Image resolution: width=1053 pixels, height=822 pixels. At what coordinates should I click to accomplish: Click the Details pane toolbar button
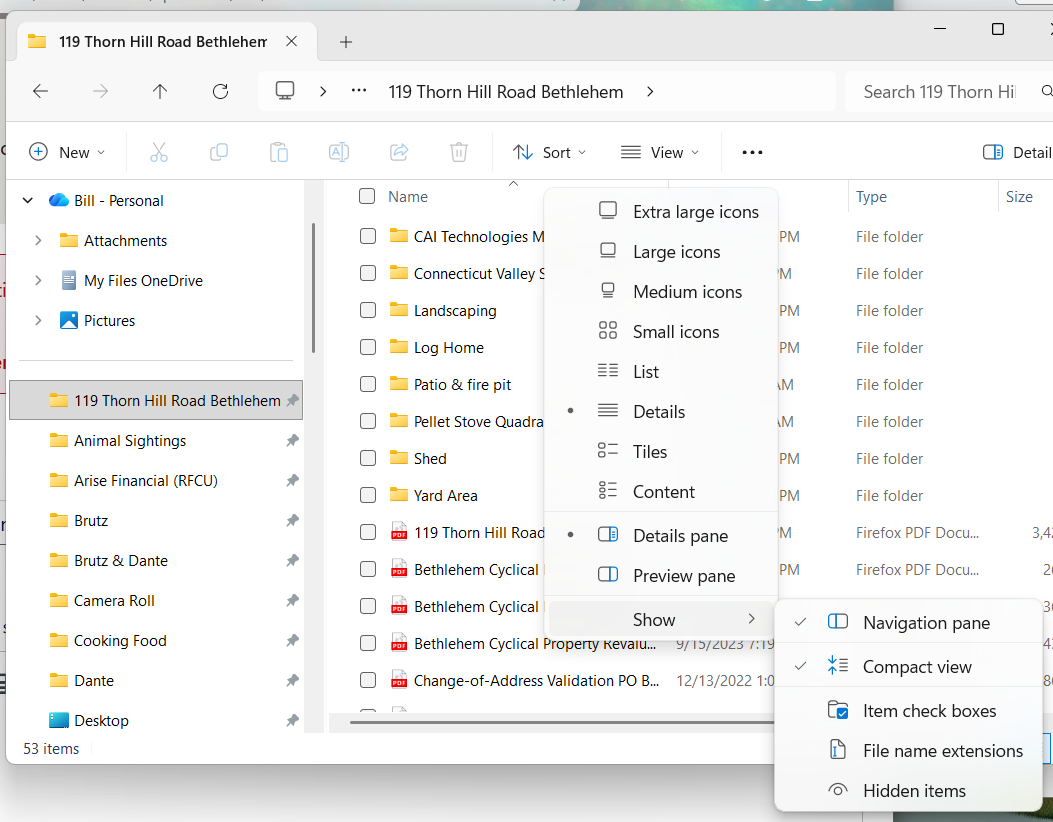tap(1017, 152)
